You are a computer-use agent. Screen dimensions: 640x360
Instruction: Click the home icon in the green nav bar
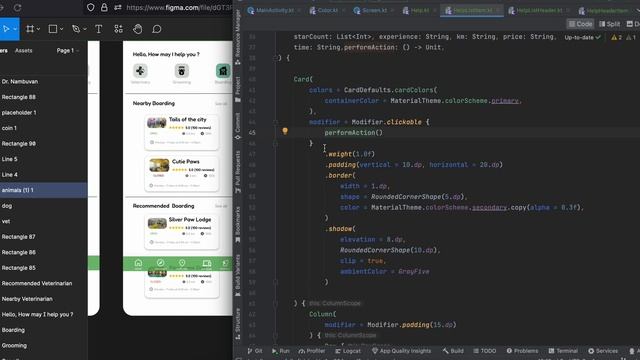coord(138,263)
